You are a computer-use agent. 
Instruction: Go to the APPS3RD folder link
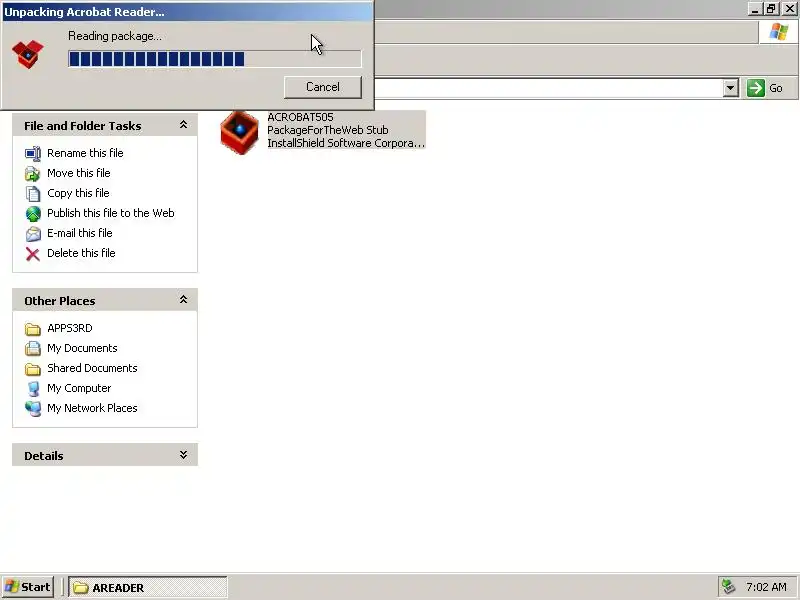click(70, 328)
